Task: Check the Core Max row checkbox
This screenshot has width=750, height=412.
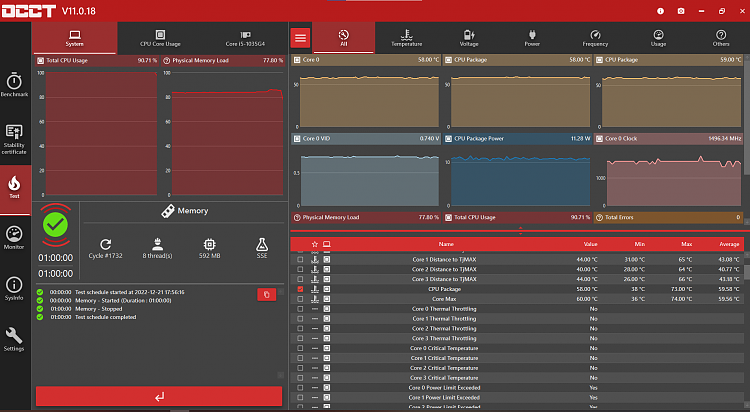Action: tap(300, 299)
